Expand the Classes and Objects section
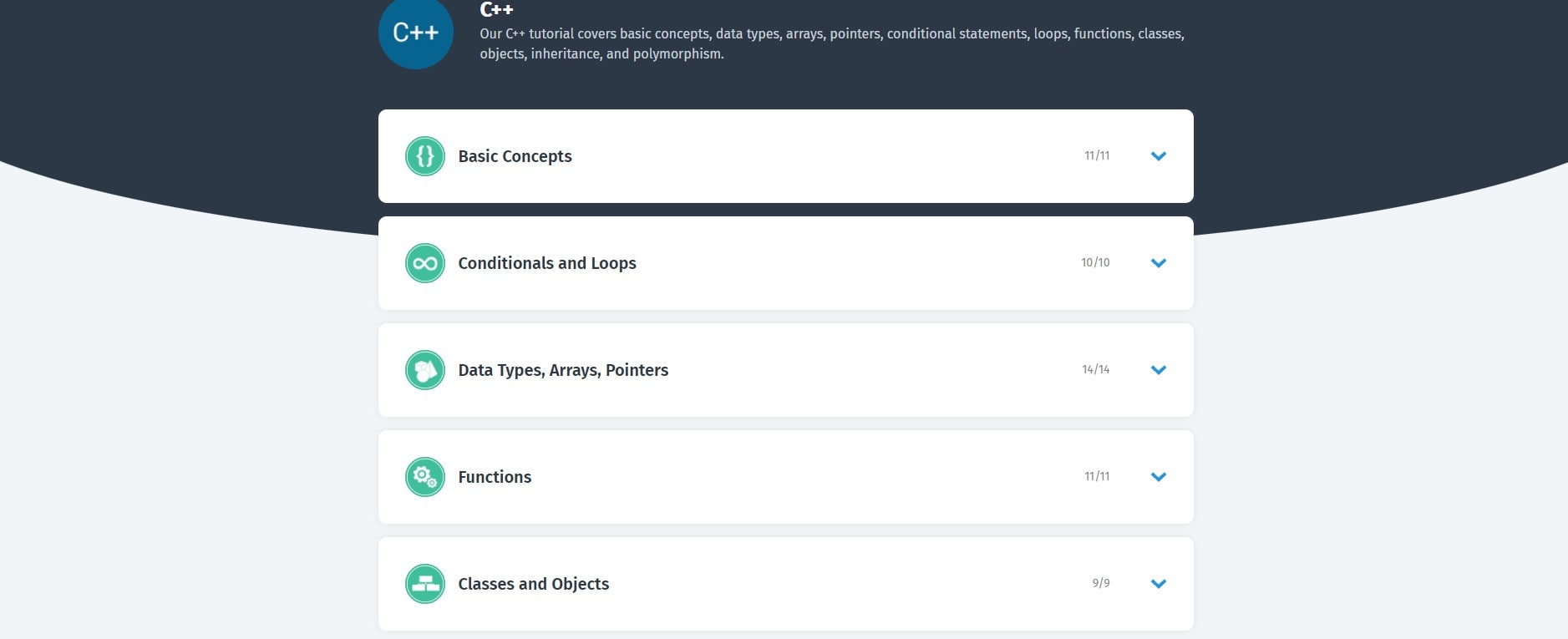 pyautogui.click(x=1159, y=584)
